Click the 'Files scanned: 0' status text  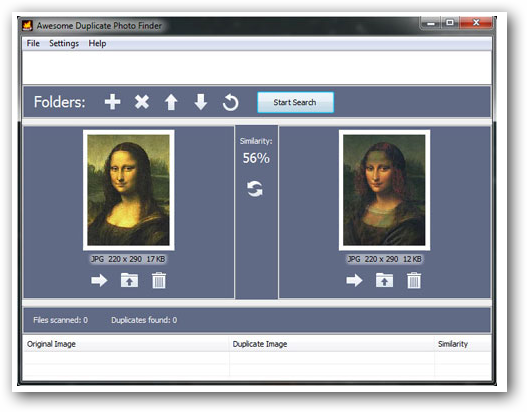click(x=60, y=320)
